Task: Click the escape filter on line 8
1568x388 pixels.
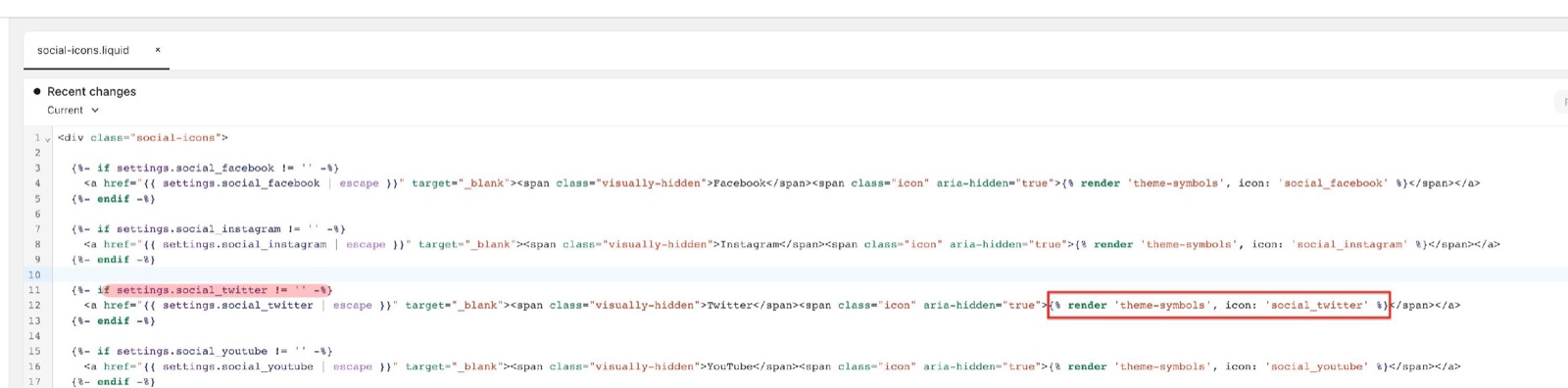Action: click(x=366, y=245)
